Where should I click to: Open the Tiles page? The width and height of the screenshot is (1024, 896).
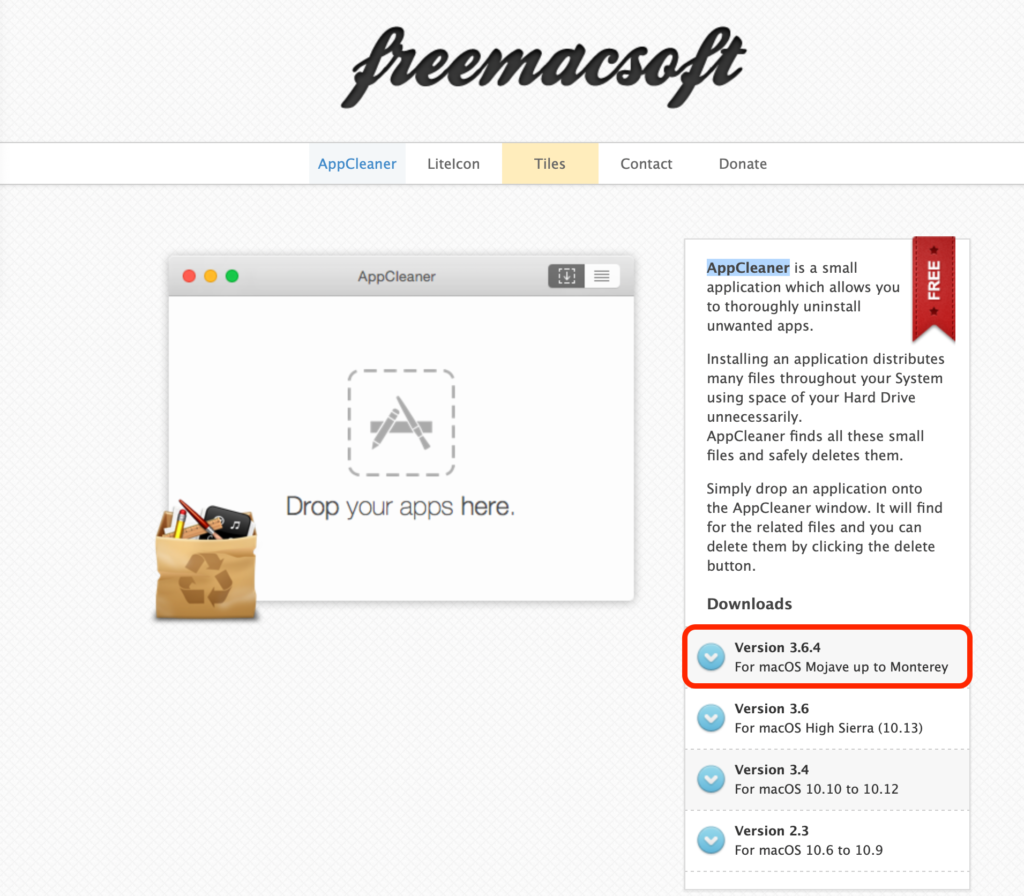(549, 163)
